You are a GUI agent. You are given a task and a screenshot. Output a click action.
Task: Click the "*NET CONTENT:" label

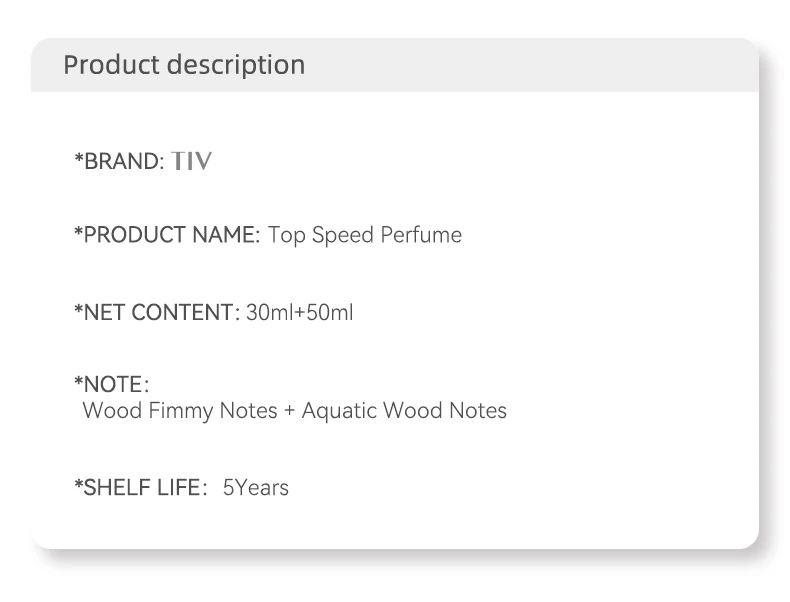pos(157,313)
